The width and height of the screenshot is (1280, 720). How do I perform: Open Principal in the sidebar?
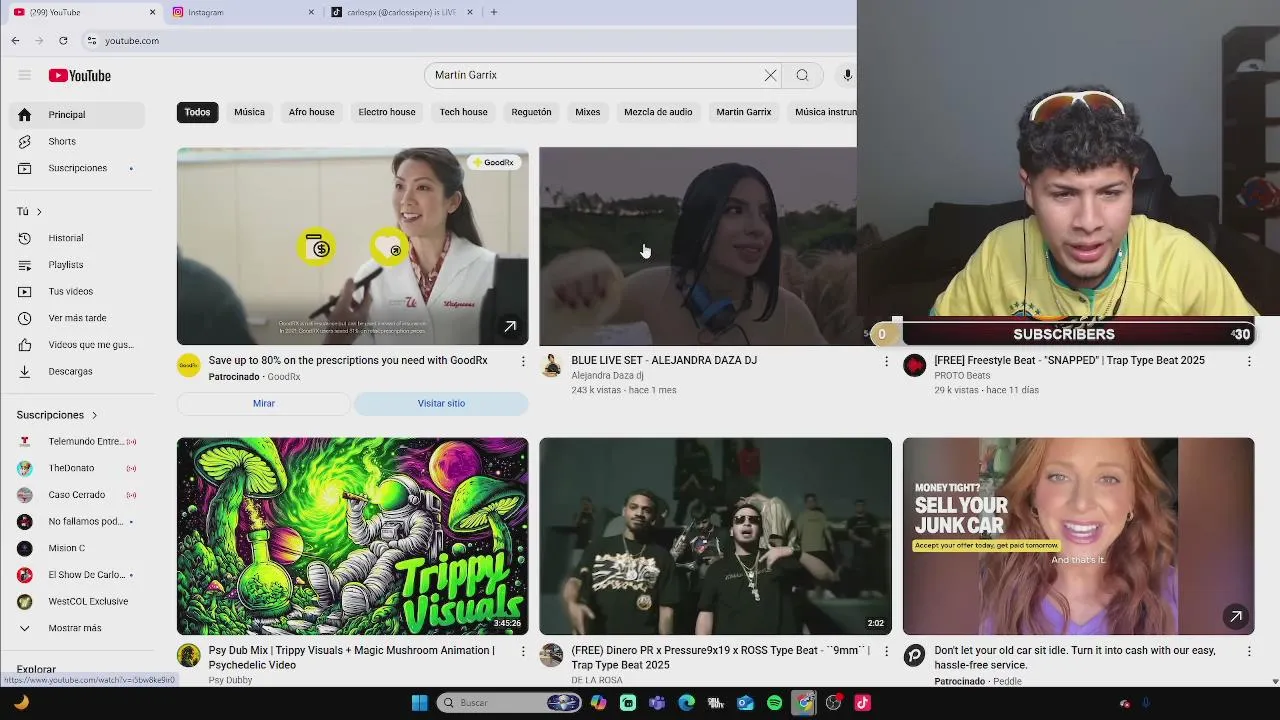77,115
